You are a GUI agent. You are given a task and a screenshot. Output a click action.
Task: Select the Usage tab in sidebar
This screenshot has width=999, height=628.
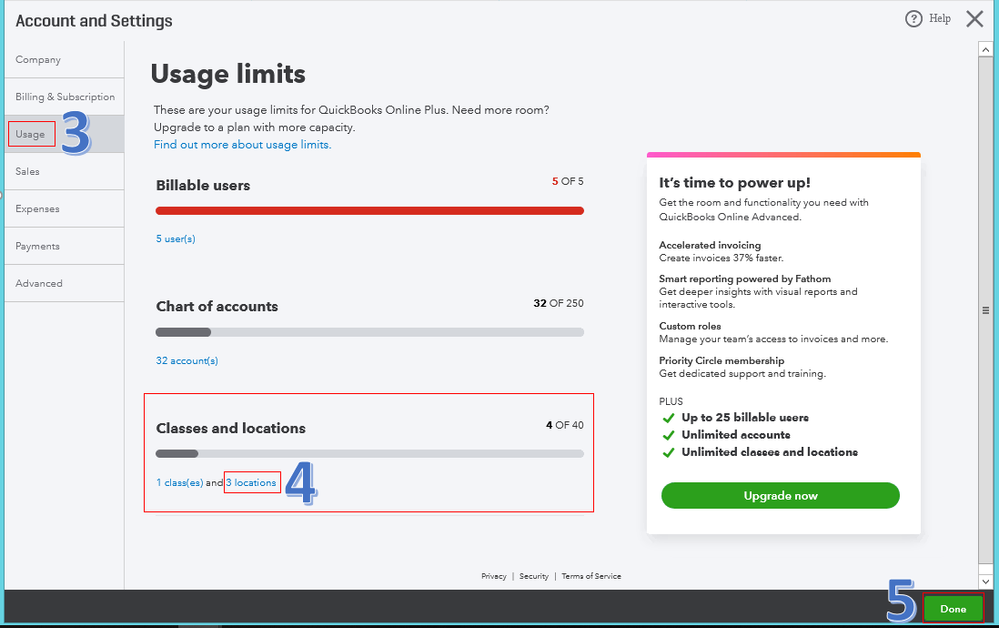click(30, 134)
